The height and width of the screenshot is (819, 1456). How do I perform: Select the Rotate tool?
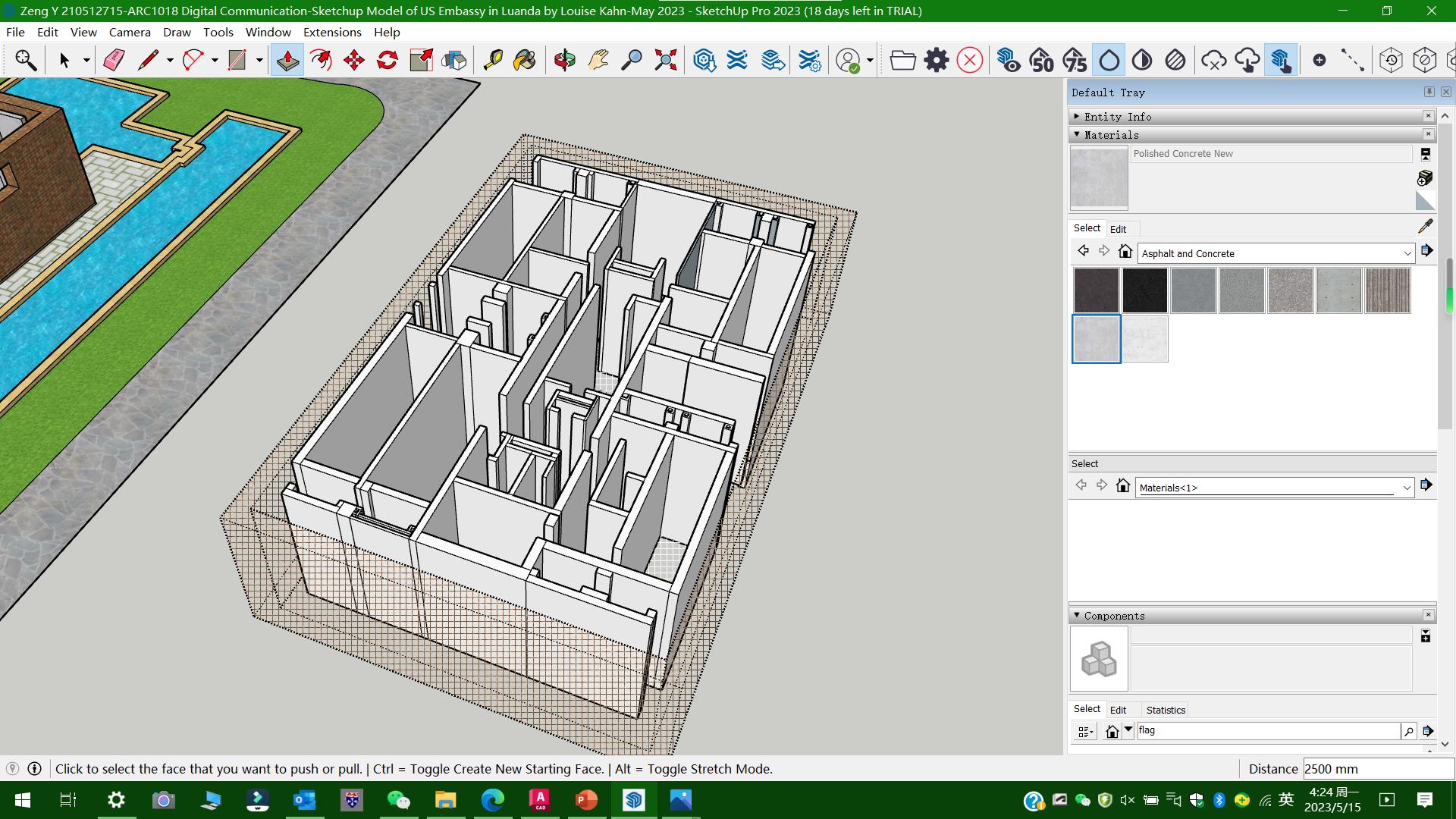click(388, 60)
